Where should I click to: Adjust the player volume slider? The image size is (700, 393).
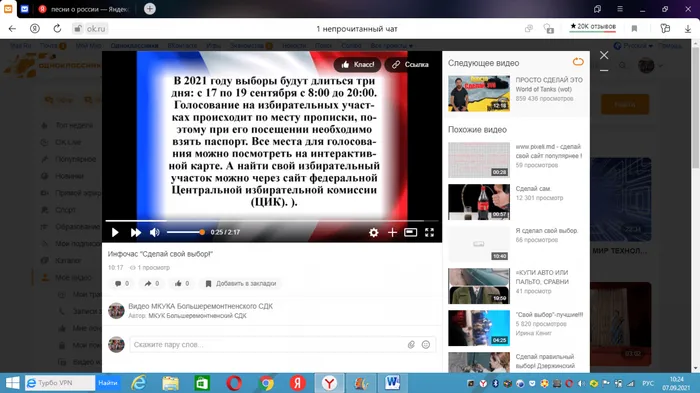[x=186, y=232]
